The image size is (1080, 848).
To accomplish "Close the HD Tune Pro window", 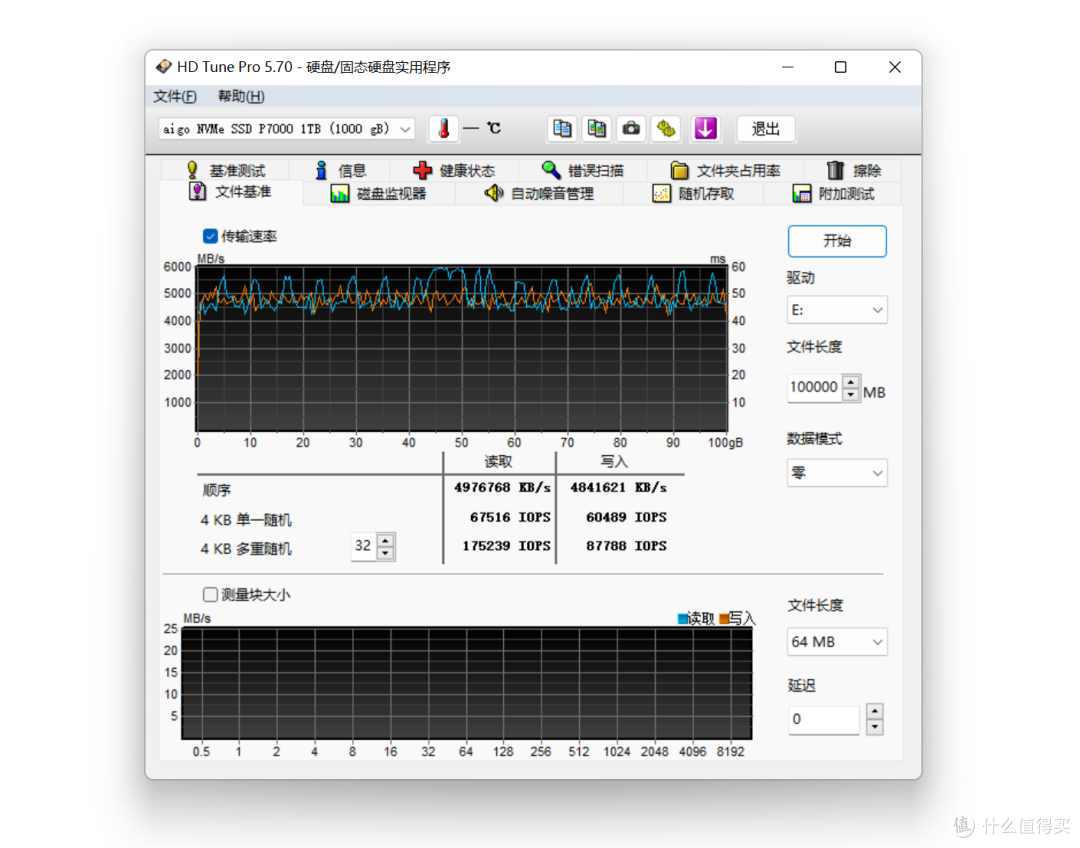I will [x=894, y=67].
